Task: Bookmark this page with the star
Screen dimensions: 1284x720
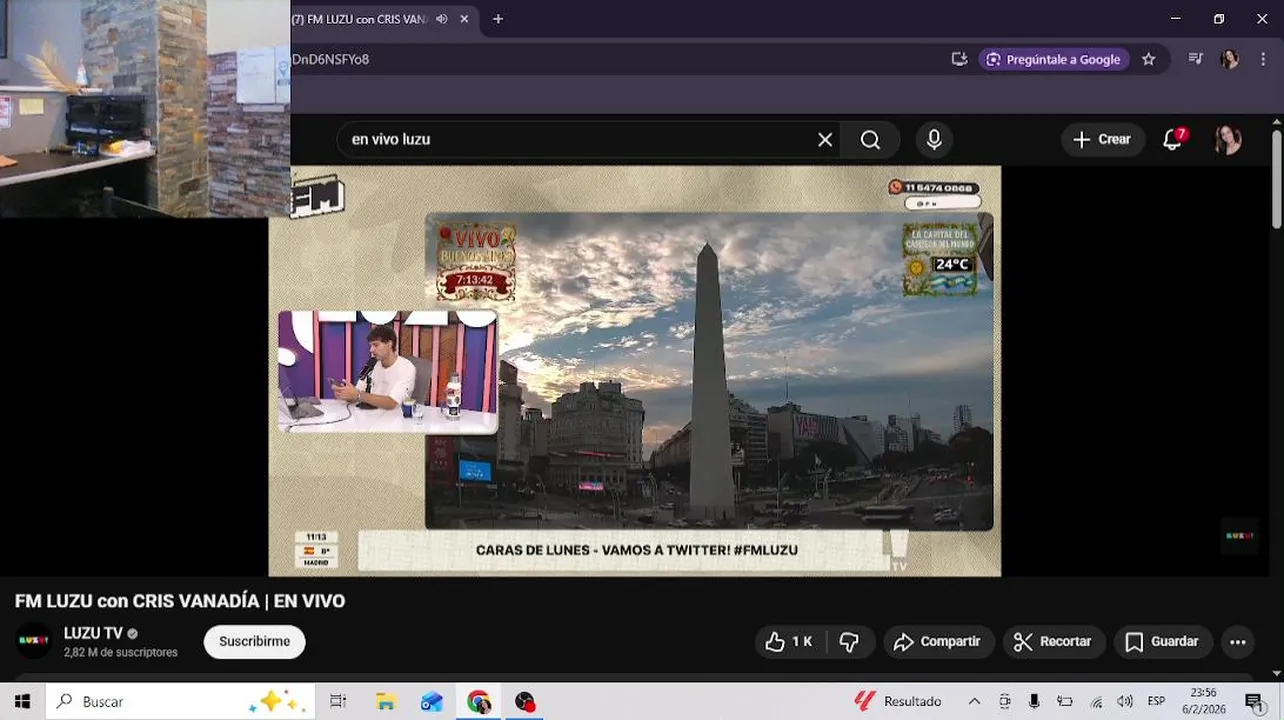Action: (x=1149, y=59)
